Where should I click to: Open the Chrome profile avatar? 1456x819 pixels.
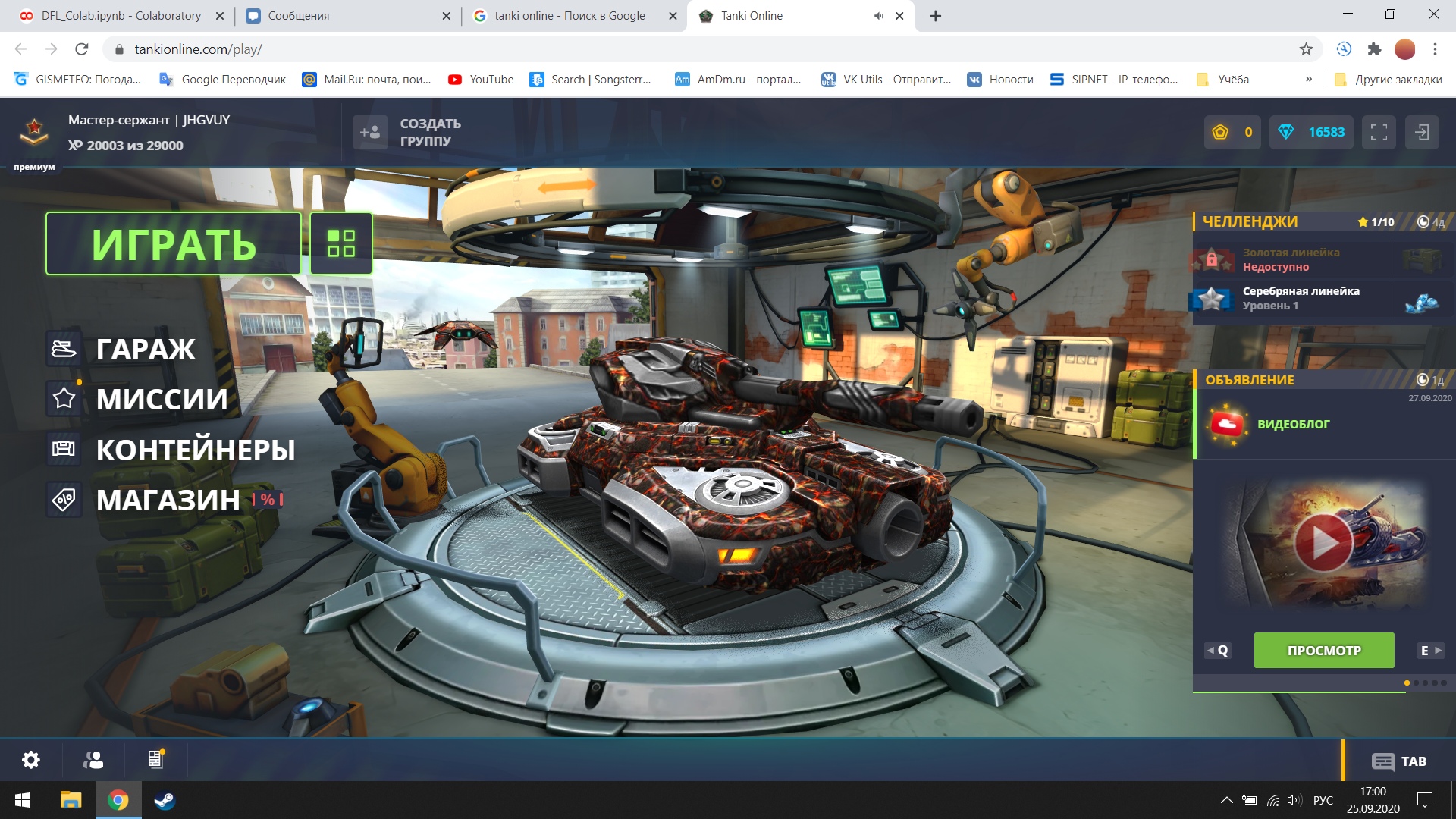coord(1405,49)
